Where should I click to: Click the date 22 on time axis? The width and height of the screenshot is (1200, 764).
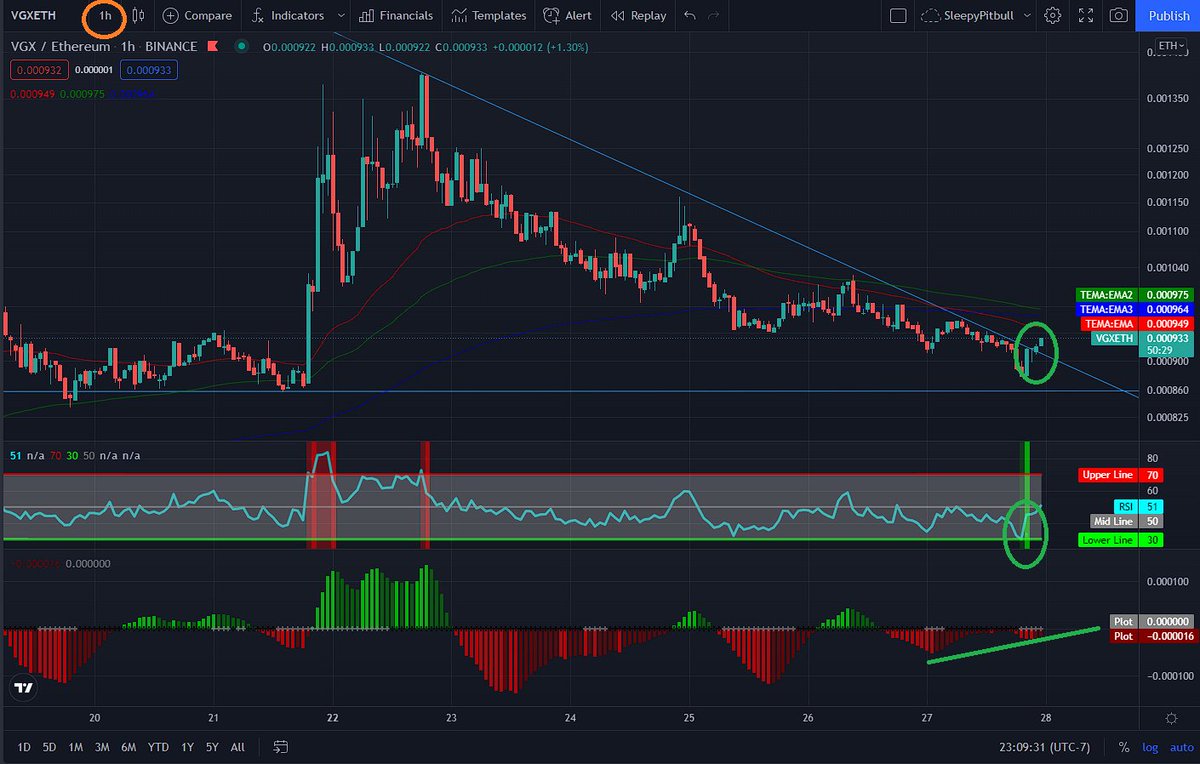[332, 718]
